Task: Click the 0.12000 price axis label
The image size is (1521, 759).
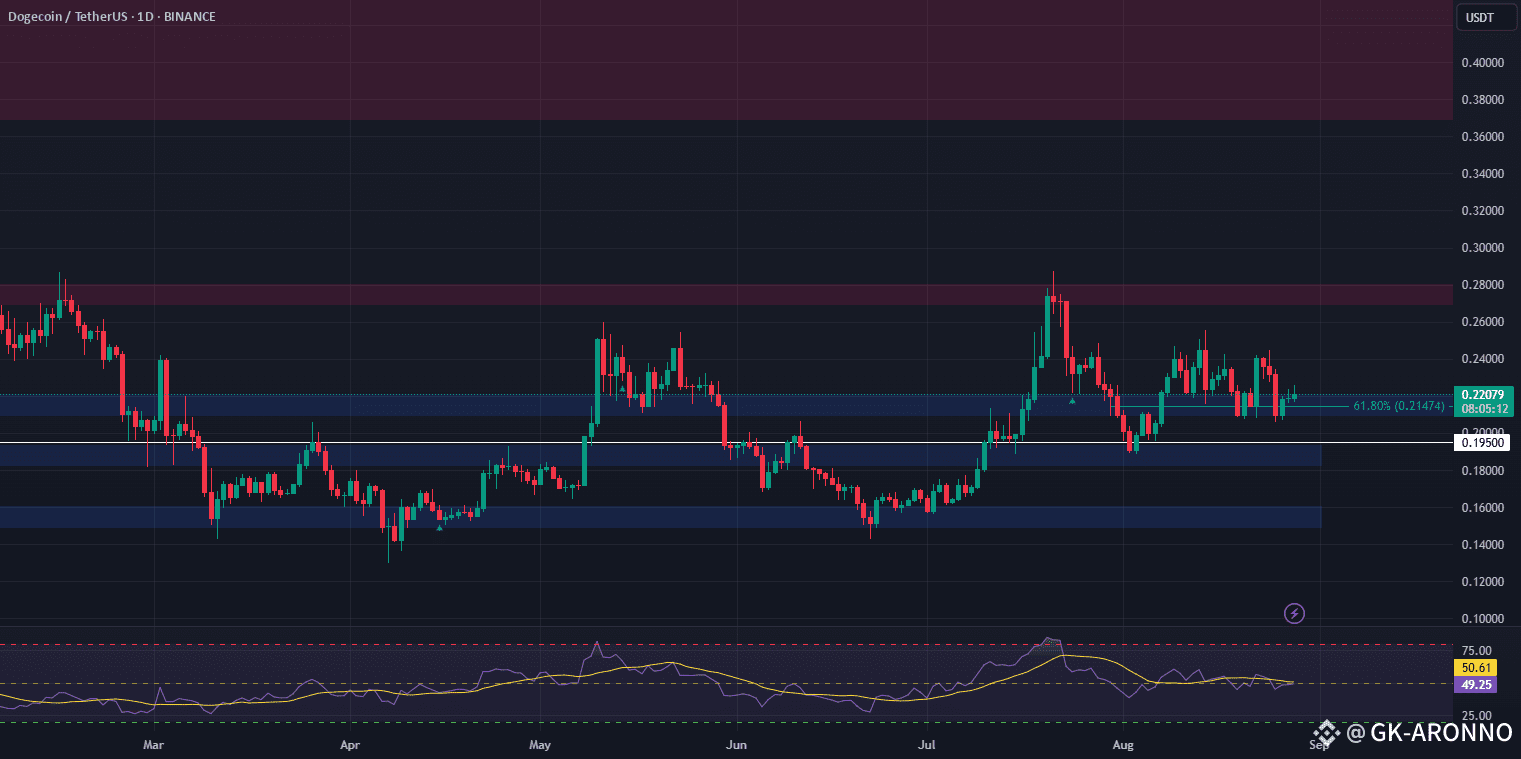Action: tap(1482, 582)
